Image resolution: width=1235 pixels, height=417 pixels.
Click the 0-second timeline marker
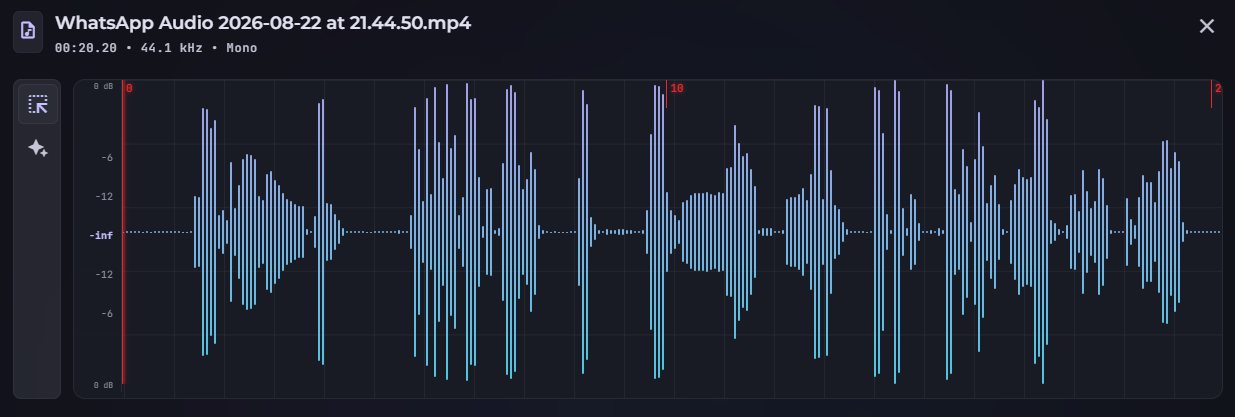tap(129, 89)
